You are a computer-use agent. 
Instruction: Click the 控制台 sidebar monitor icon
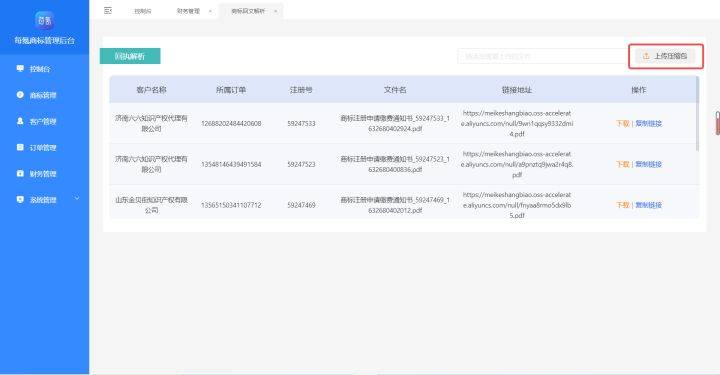tap(20, 68)
